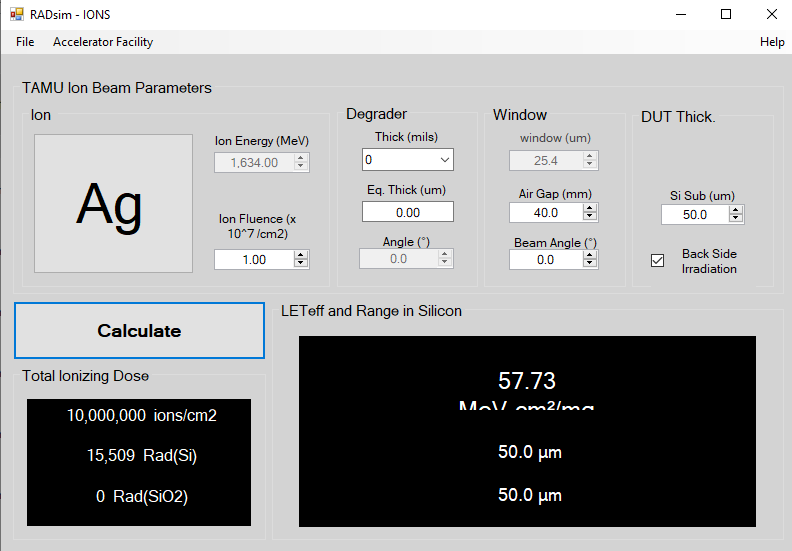The width and height of the screenshot is (792, 551).
Task: Increase Ion Fluence with up arrow
Action: pos(301,255)
